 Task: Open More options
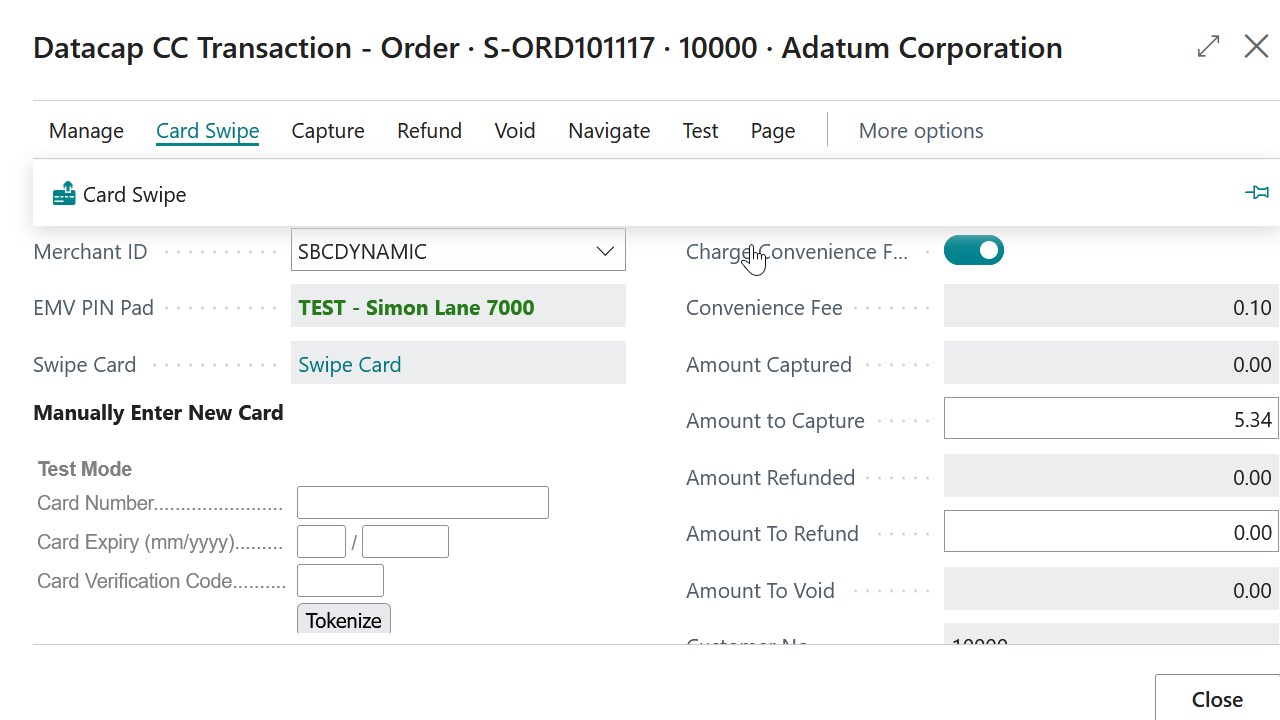coord(920,130)
